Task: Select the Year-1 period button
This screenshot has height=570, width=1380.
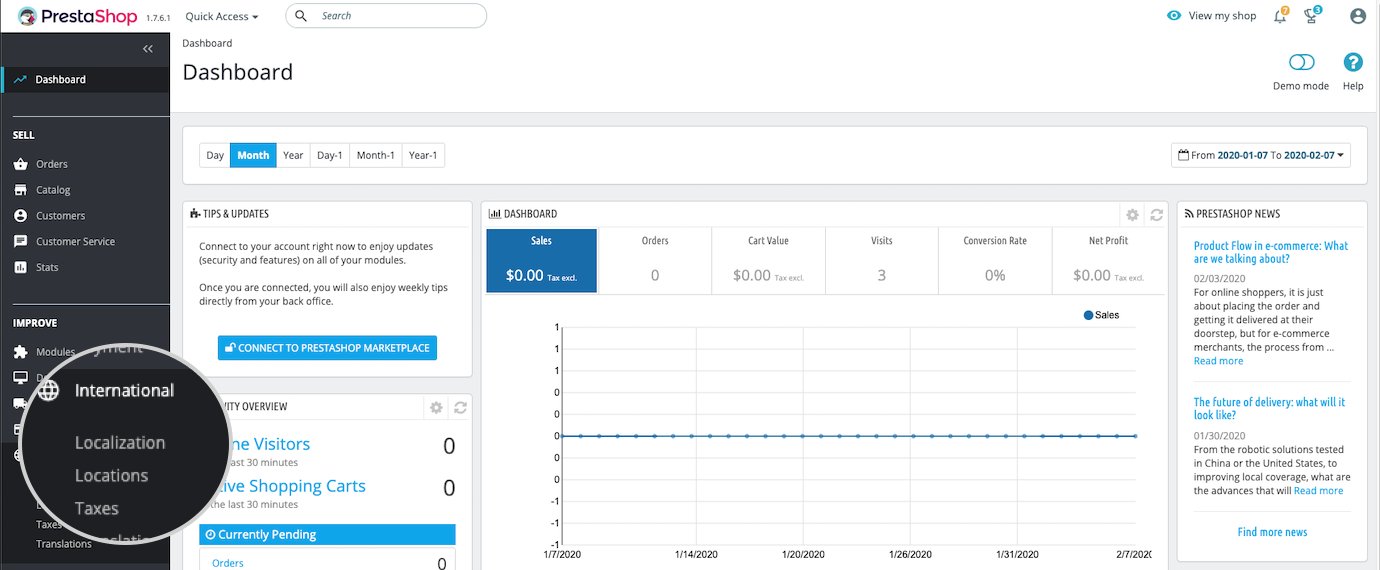Action: pyautogui.click(x=423, y=155)
